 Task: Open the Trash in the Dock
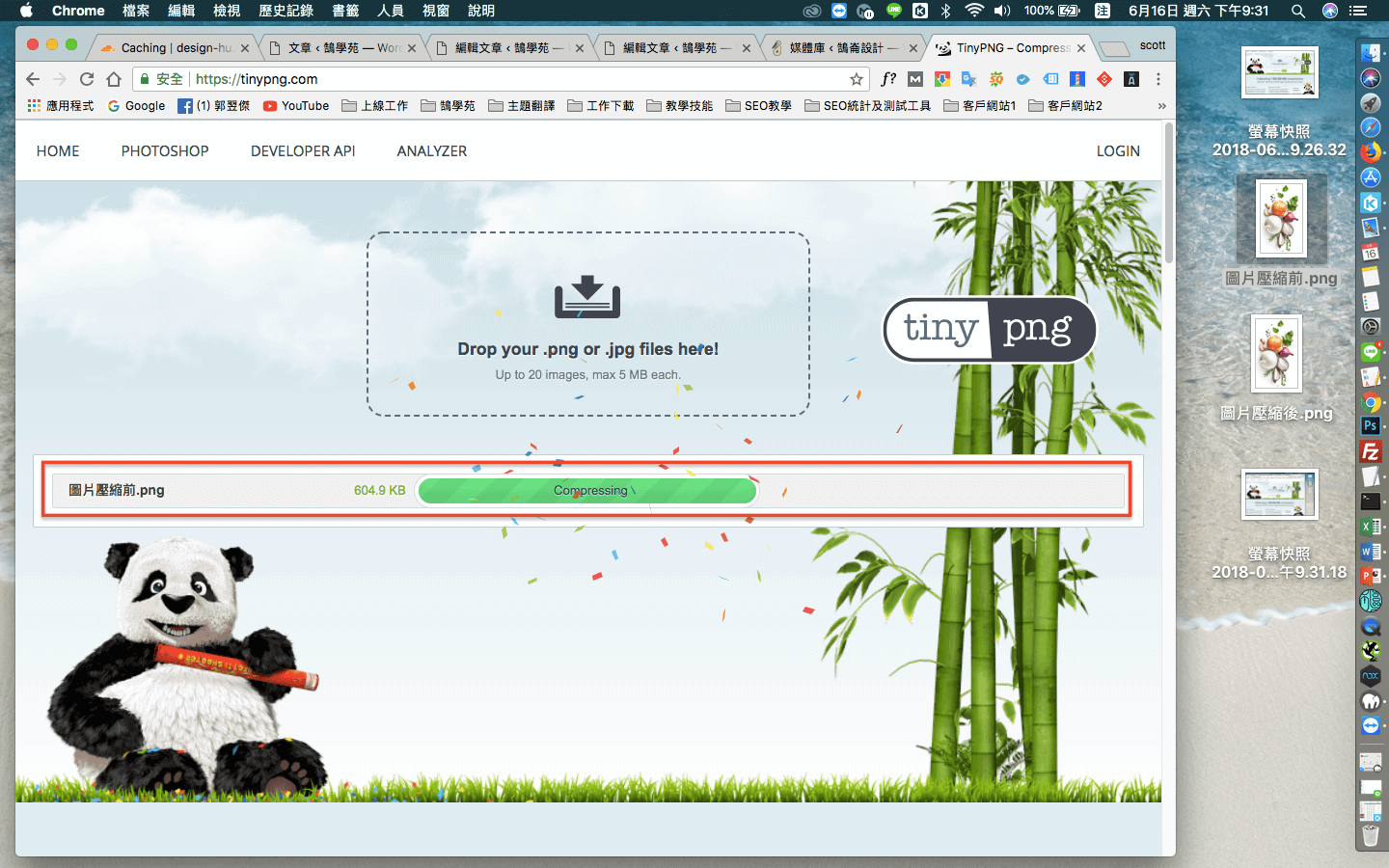coord(1371,834)
